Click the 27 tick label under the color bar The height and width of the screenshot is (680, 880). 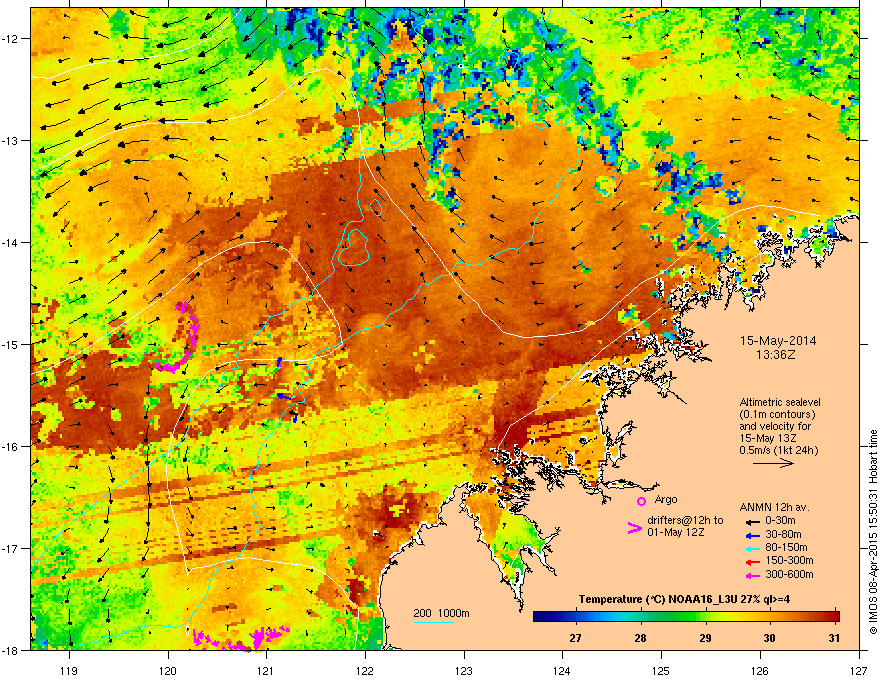575,638
